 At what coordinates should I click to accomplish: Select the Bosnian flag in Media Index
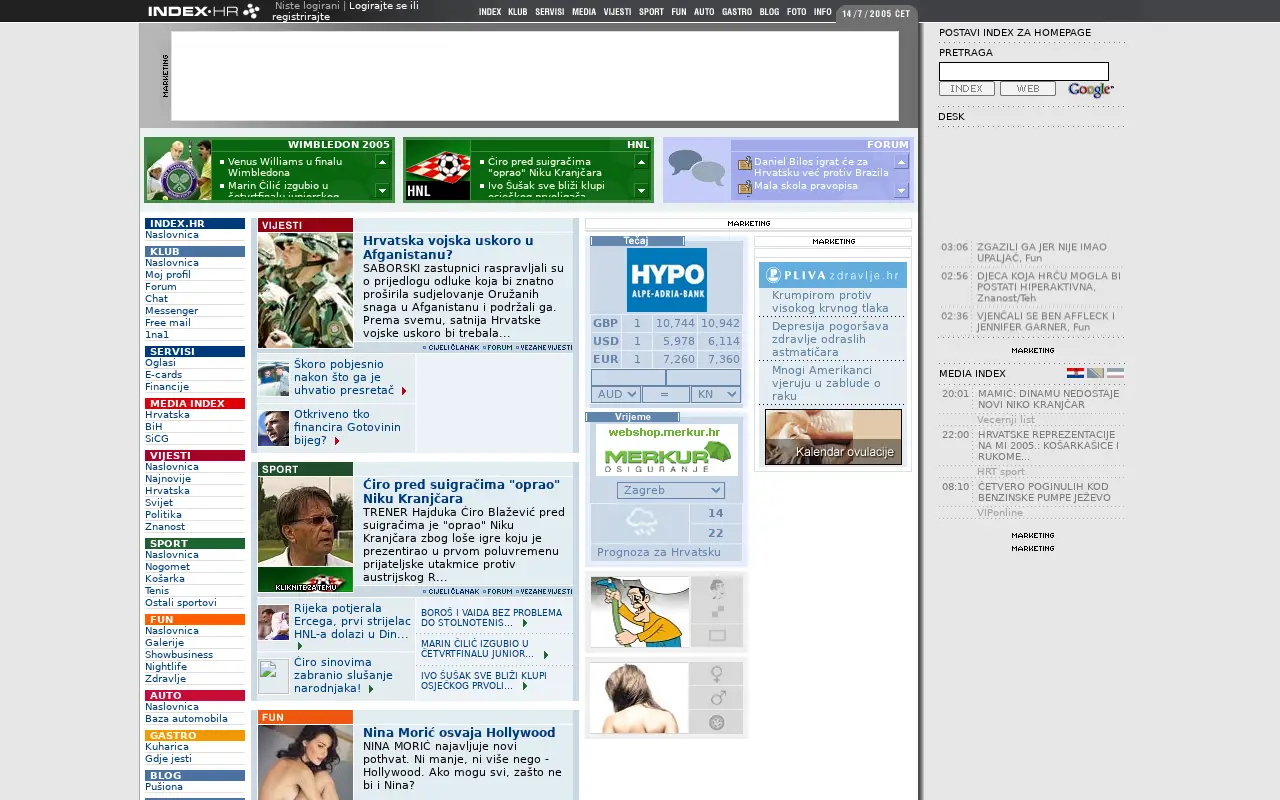1095,373
